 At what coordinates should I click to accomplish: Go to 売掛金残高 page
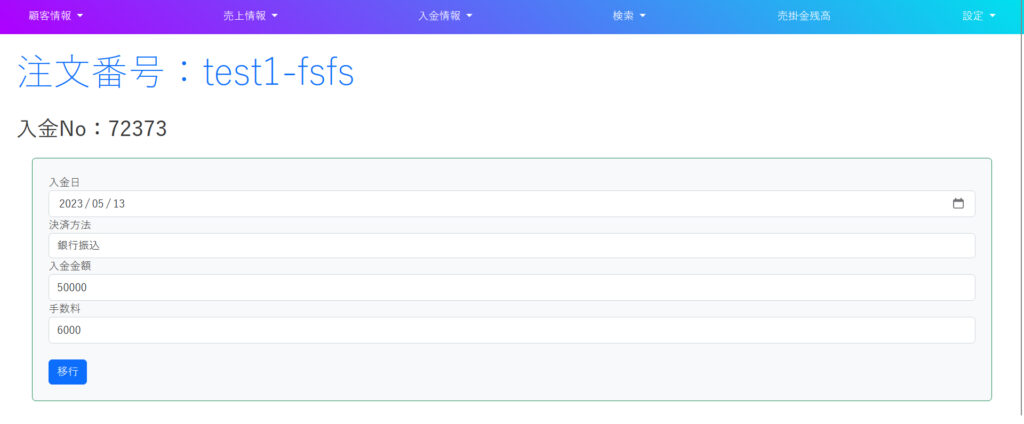803,16
